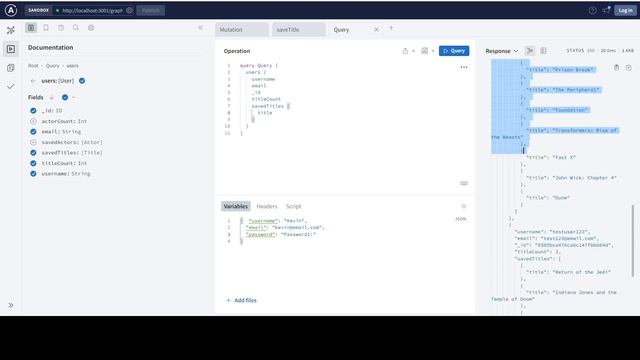Click the panel resize handle icon
Screen dimensions: 640x360
point(464,183)
